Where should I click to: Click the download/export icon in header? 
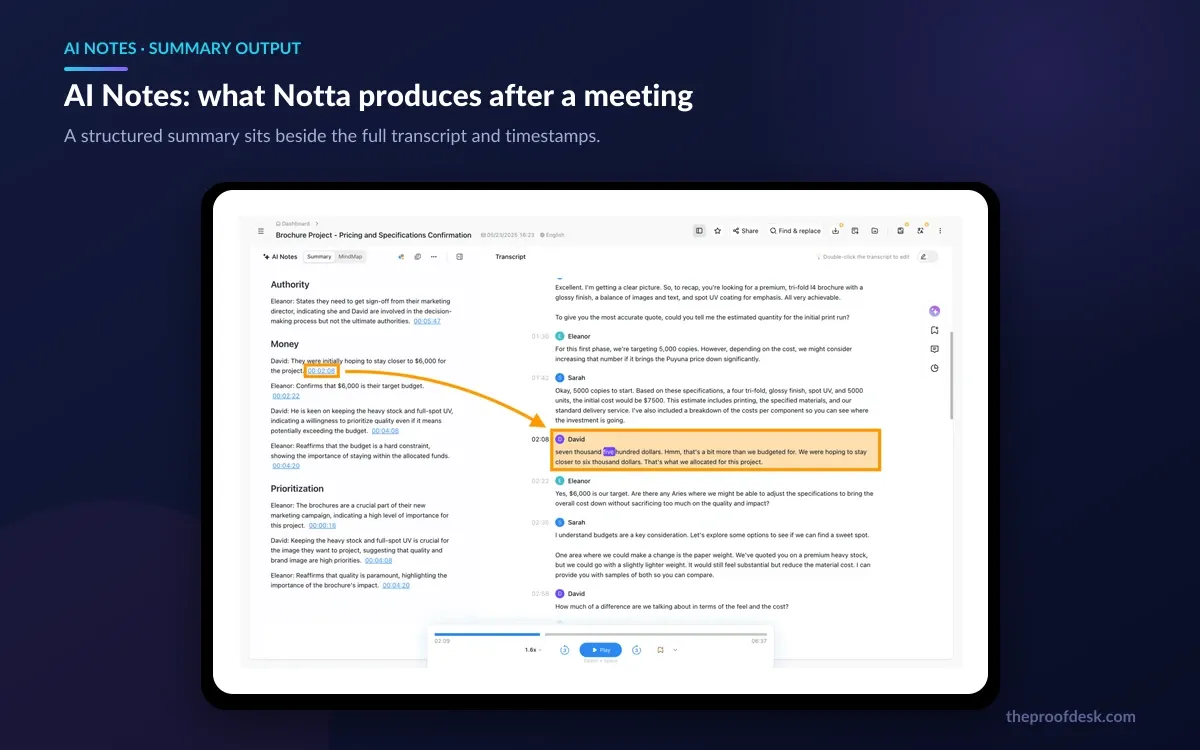[835, 231]
